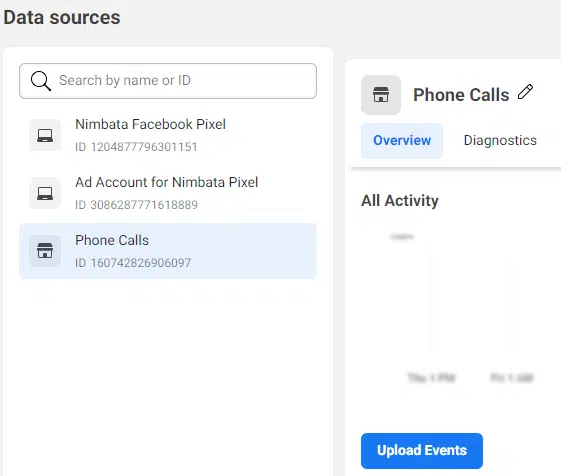Select the Nimbata Facebook Pixel data source name
This screenshot has height=476, width=561.
[150, 124]
